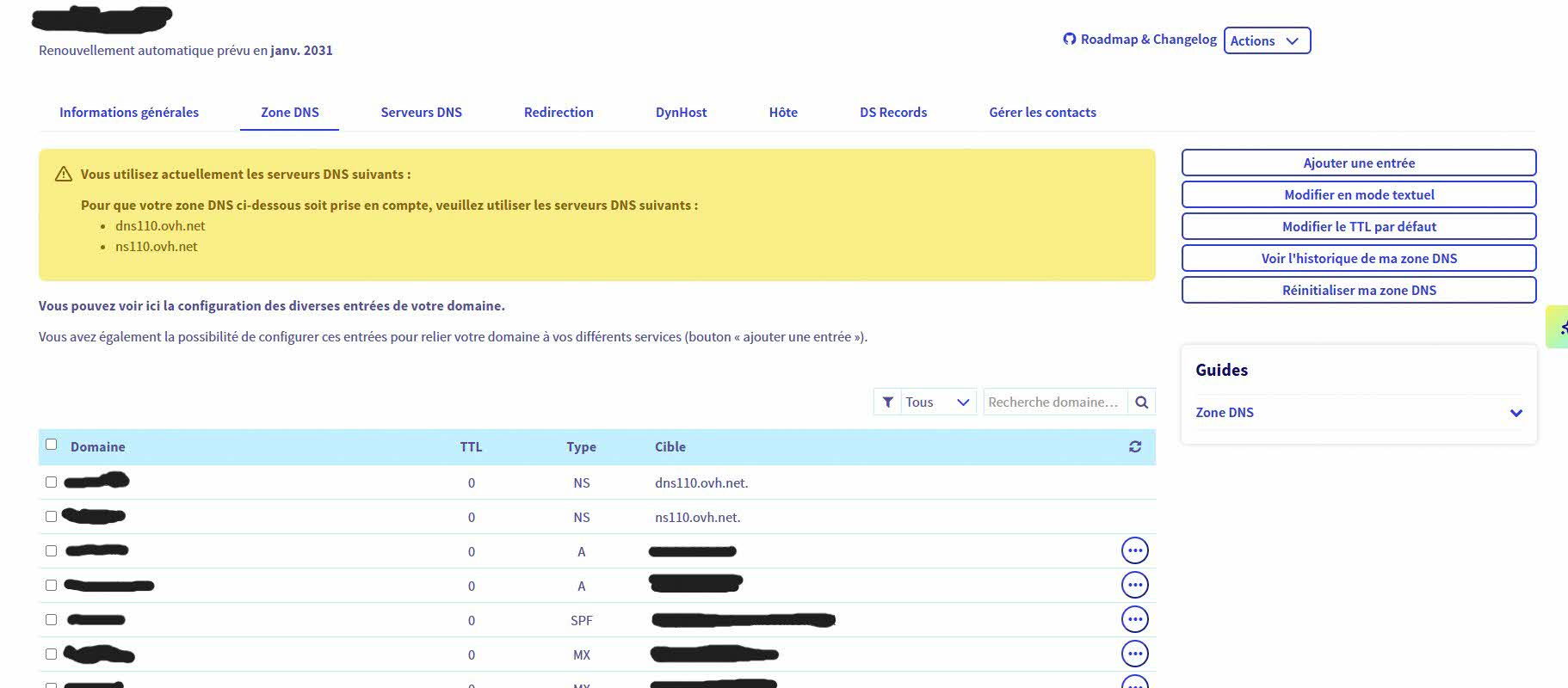Click the Recherche domaine search field
The image size is (1568, 688).
coord(1053,402)
